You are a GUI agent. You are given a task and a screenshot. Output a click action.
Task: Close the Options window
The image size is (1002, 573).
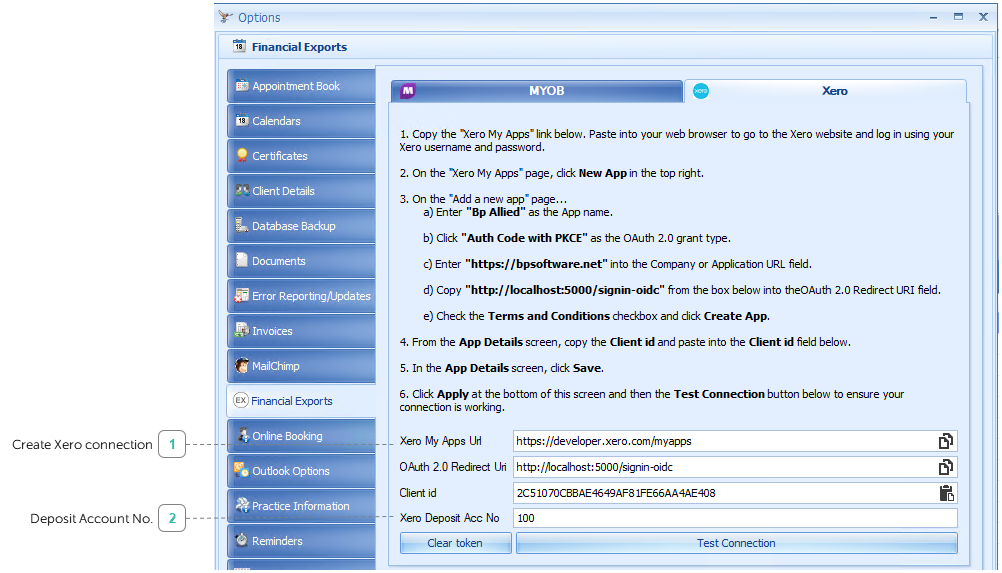(983, 17)
